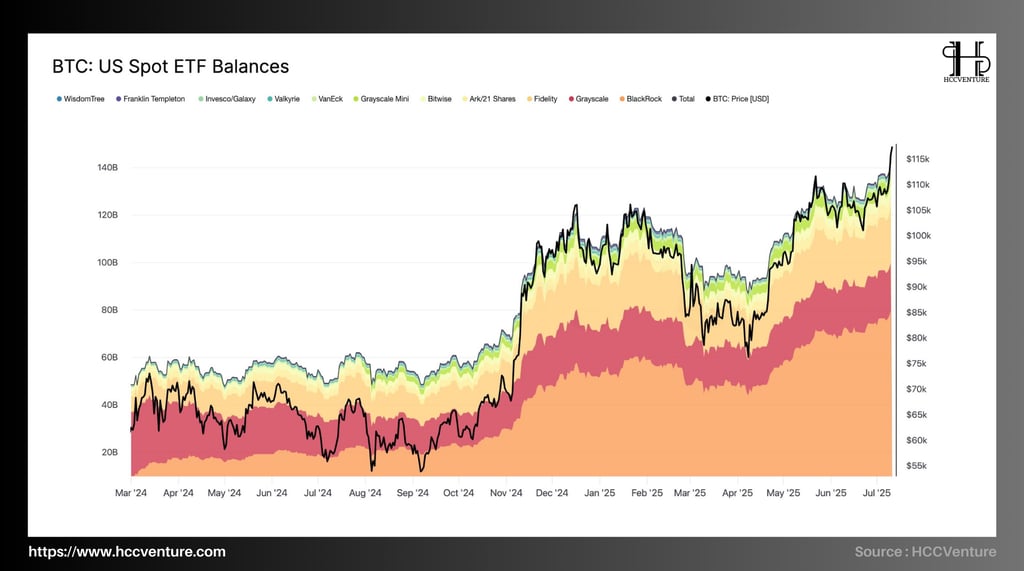This screenshot has height=571, width=1024.
Task: Click the $75k price axis label
Action: [x=916, y=364]
